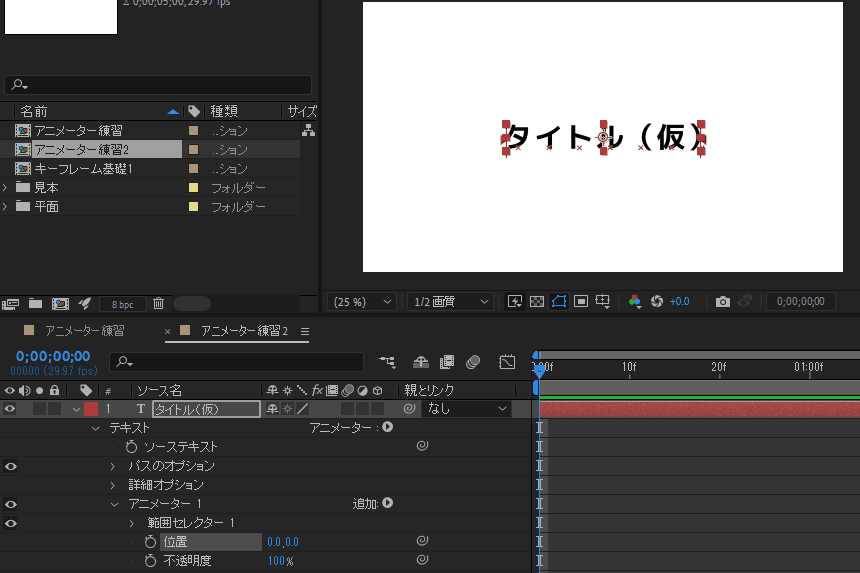860x573 pixels.
Task: Close the アニメーター練習2 timeline tab
Action: pyautogui.click(x=167, y=331)
